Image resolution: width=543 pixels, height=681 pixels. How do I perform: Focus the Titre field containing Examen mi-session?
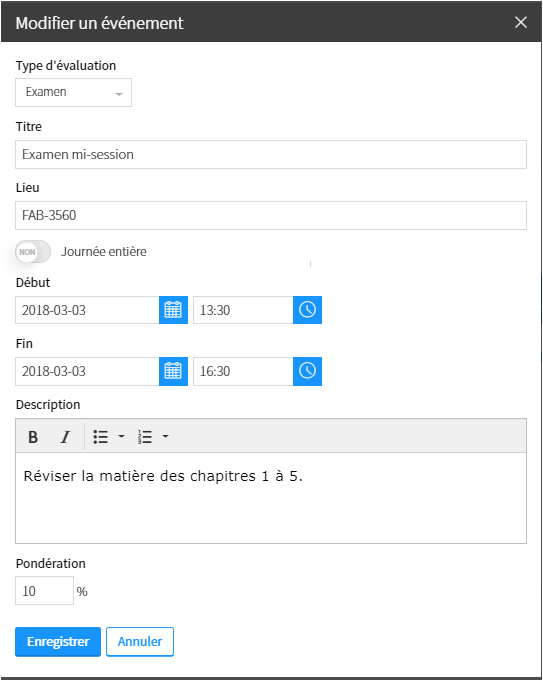tap(271, 155)
